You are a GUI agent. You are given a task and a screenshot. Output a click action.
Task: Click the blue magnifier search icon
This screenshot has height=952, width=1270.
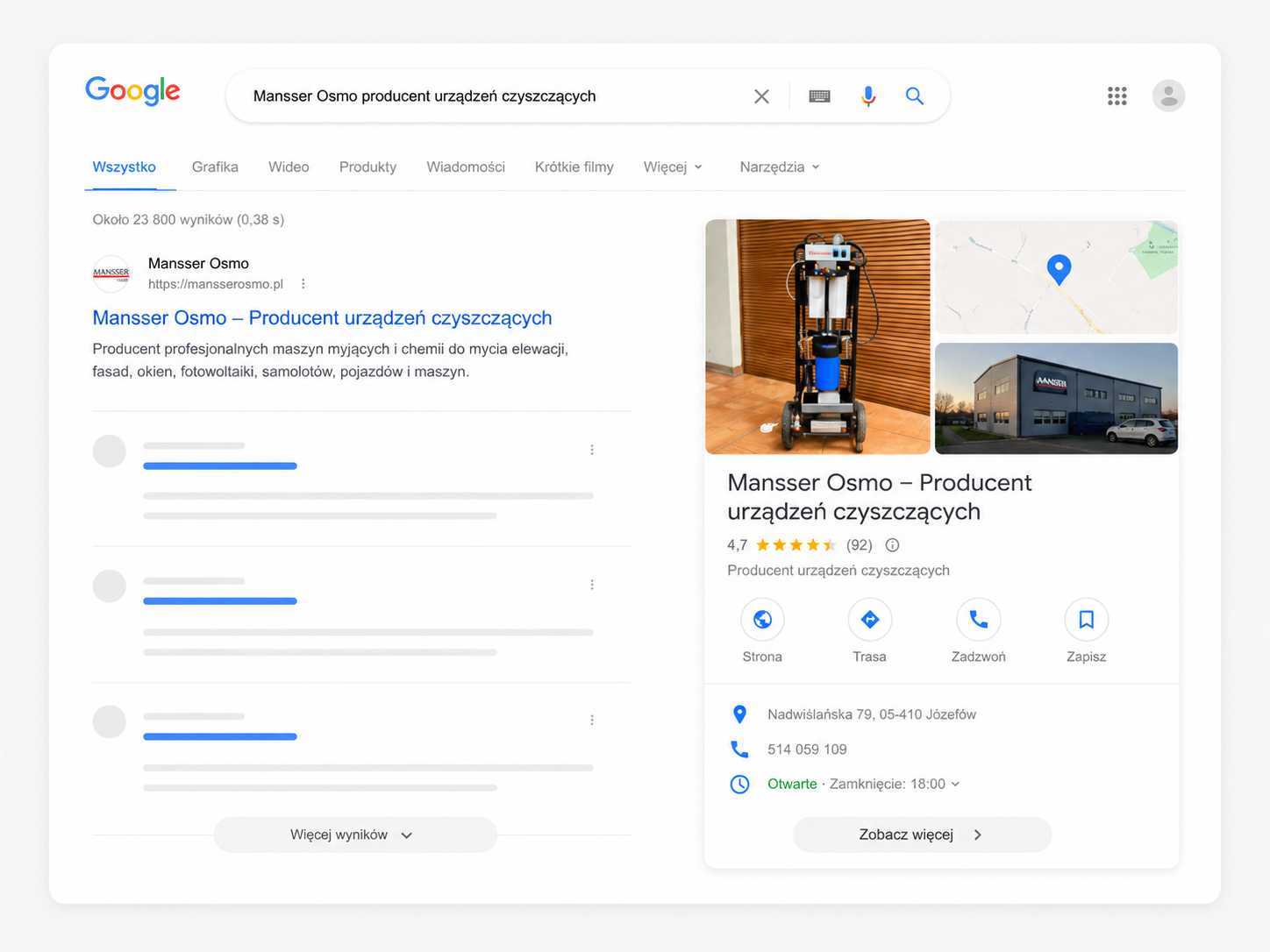coord(914,96)
